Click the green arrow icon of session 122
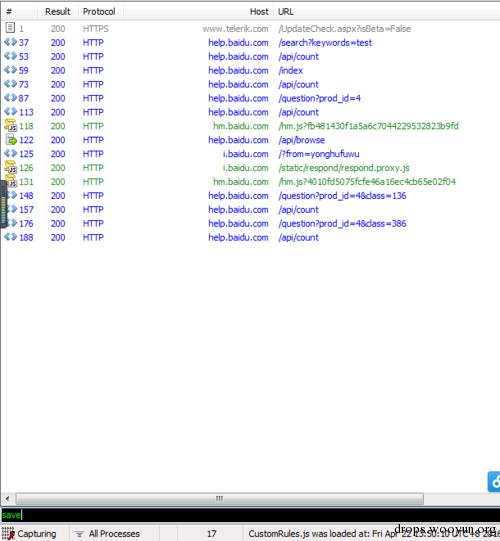The width and height of the screenshot is (500, 541). (x=11, y=140)
